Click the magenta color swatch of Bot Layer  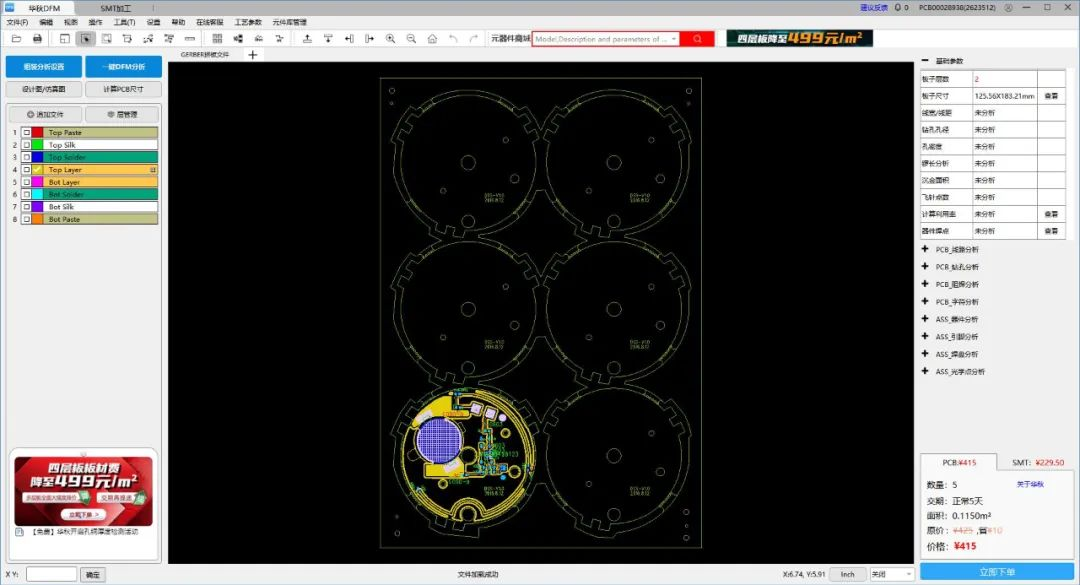38,182
